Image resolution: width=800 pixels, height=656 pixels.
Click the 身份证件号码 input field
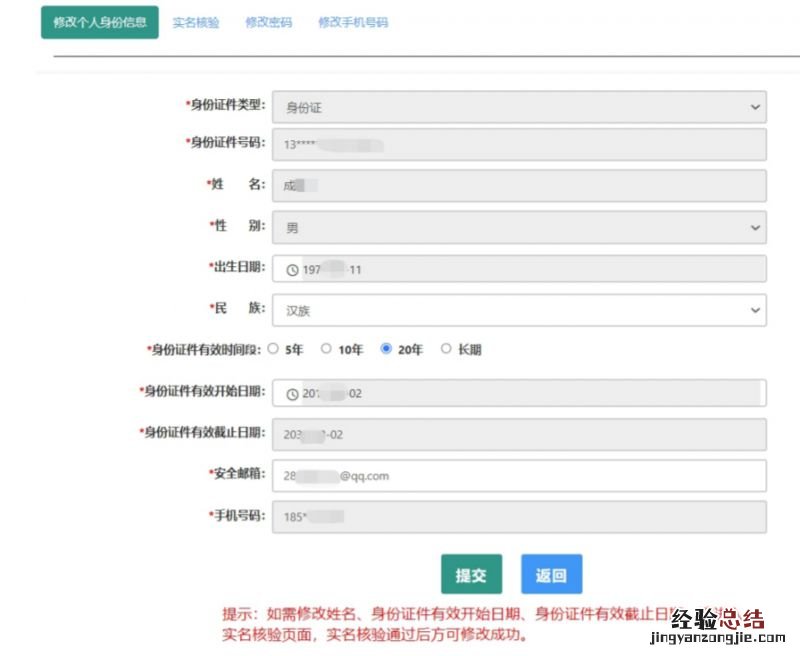pos(519,144)
